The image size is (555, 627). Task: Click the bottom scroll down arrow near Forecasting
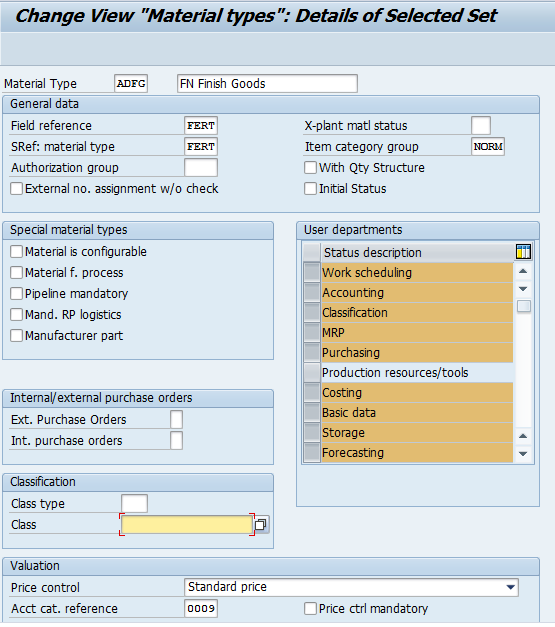click(x=523, y=453)
